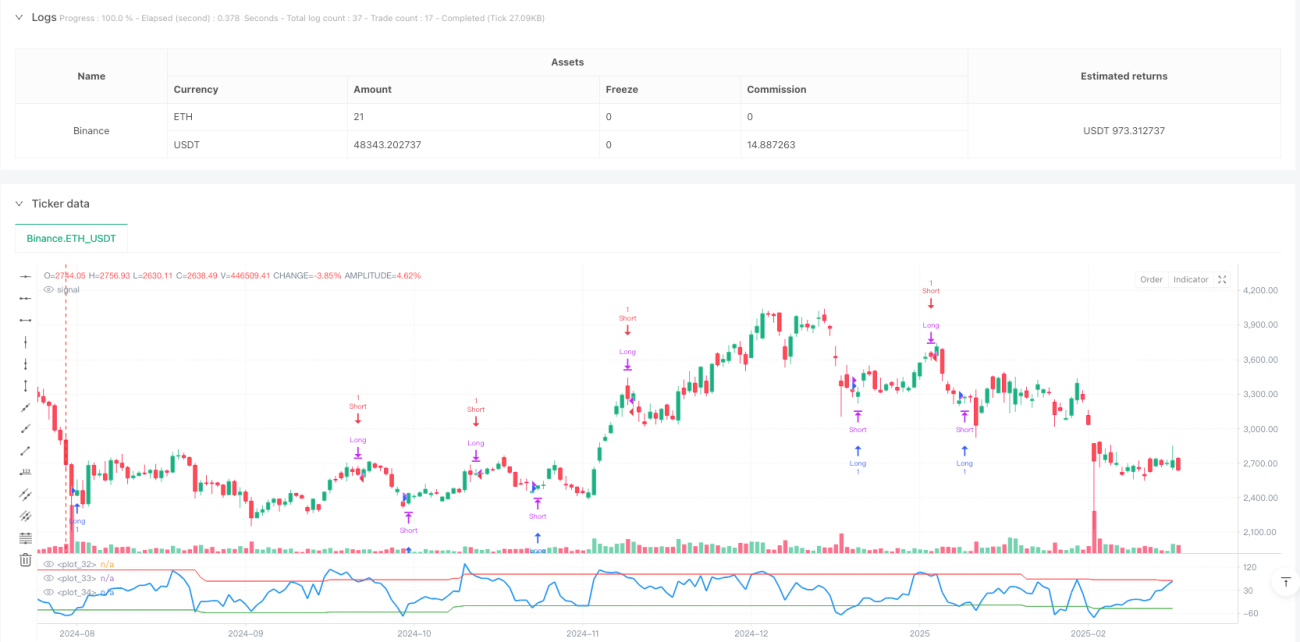Open the Indicator menu on chart
1300x642 pixels.
click(x=1190, y=280)
